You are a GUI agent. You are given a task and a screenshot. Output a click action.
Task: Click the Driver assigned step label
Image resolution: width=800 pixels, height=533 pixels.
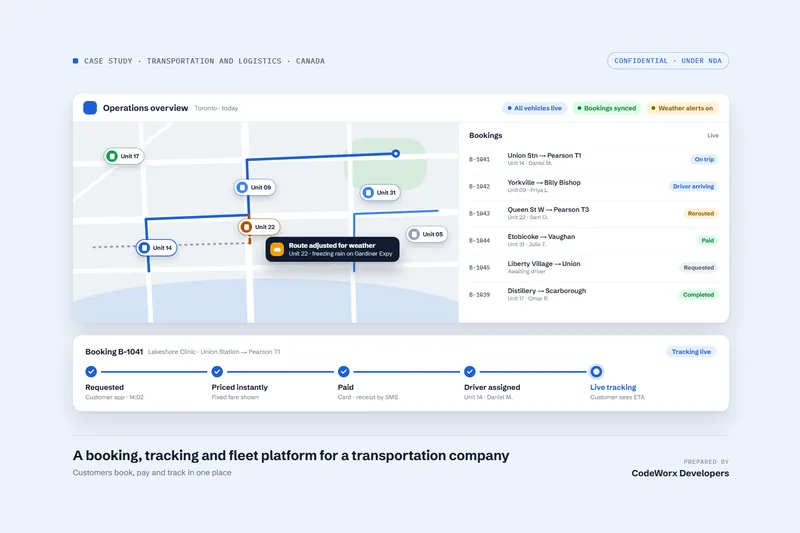pyautogui.click(x=492, y=388)
